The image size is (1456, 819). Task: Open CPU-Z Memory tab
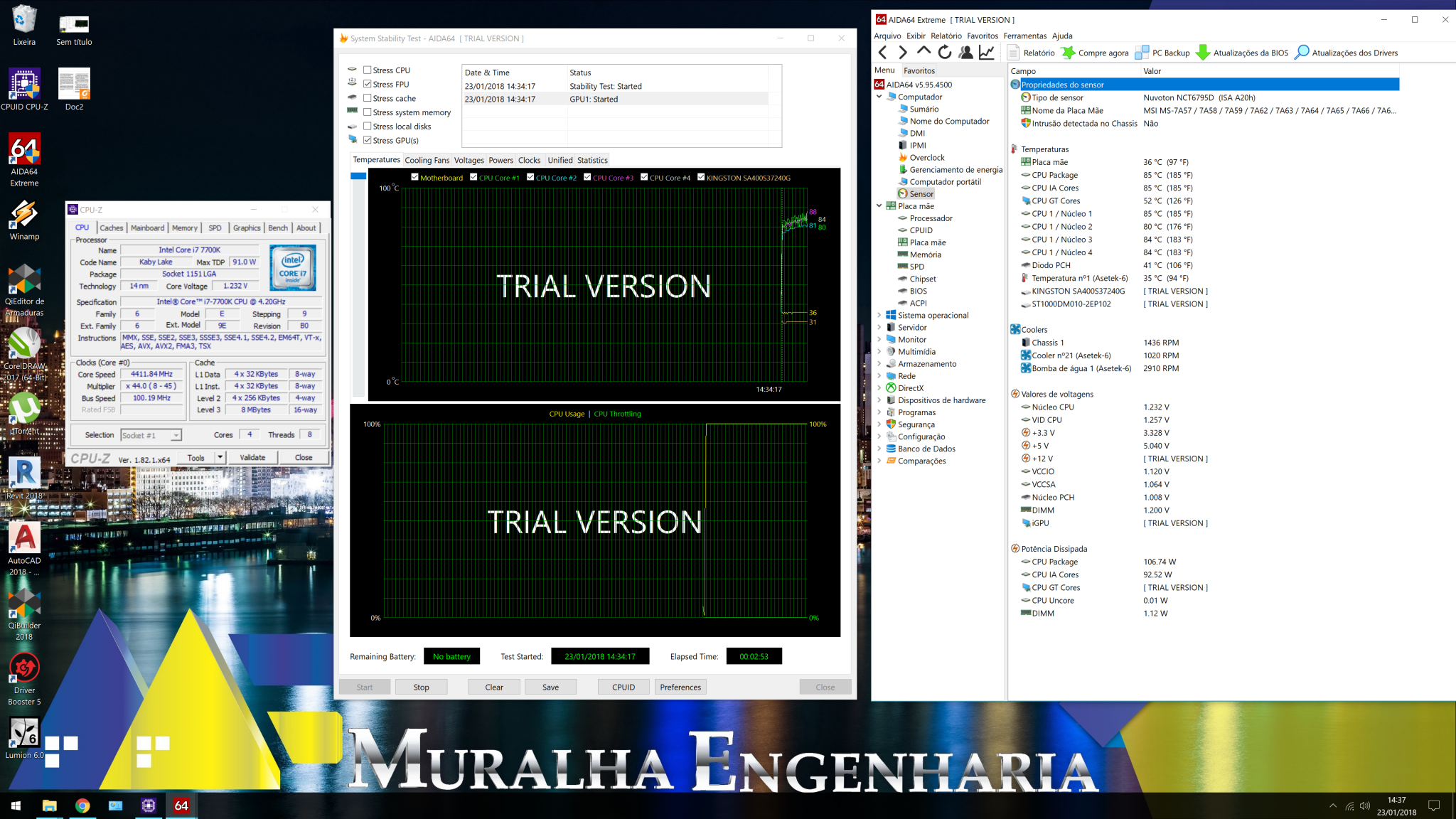(x=185, y=228)
